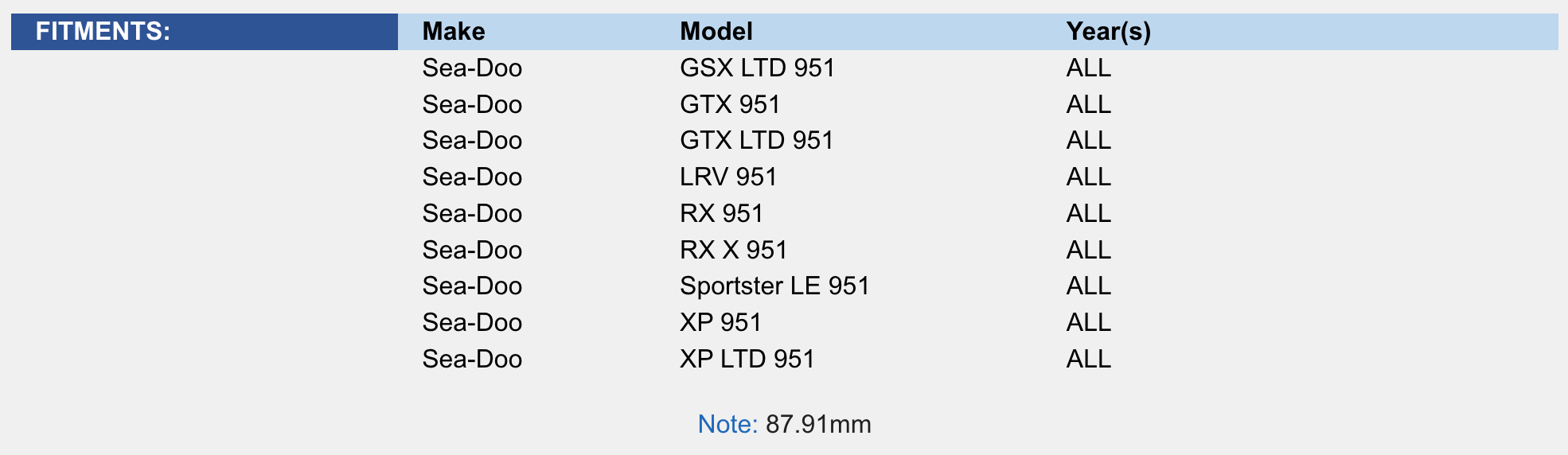Click the GTX LTD 951 model entry
1568x455 pixels.
tap(756, 141)
